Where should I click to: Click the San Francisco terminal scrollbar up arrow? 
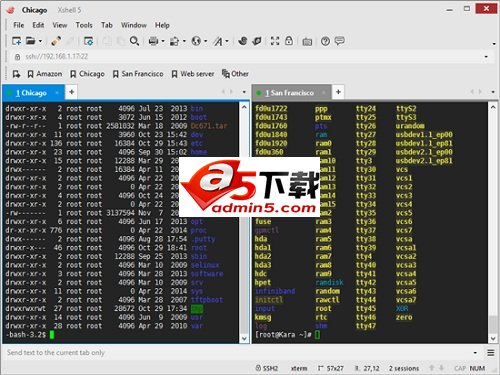(493, 107)
